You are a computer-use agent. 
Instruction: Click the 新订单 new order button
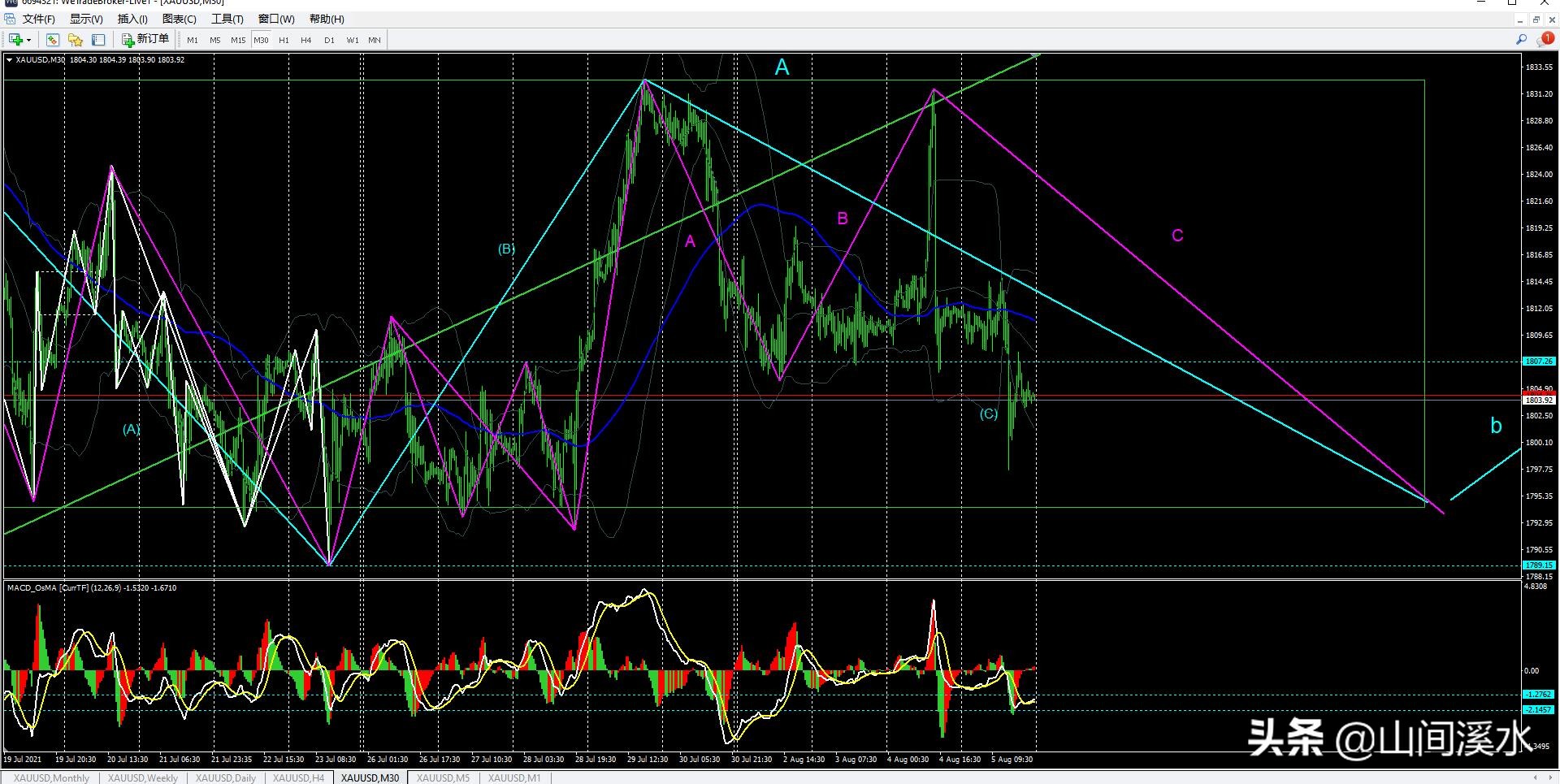pyautogui.click(x=145, y=39)
